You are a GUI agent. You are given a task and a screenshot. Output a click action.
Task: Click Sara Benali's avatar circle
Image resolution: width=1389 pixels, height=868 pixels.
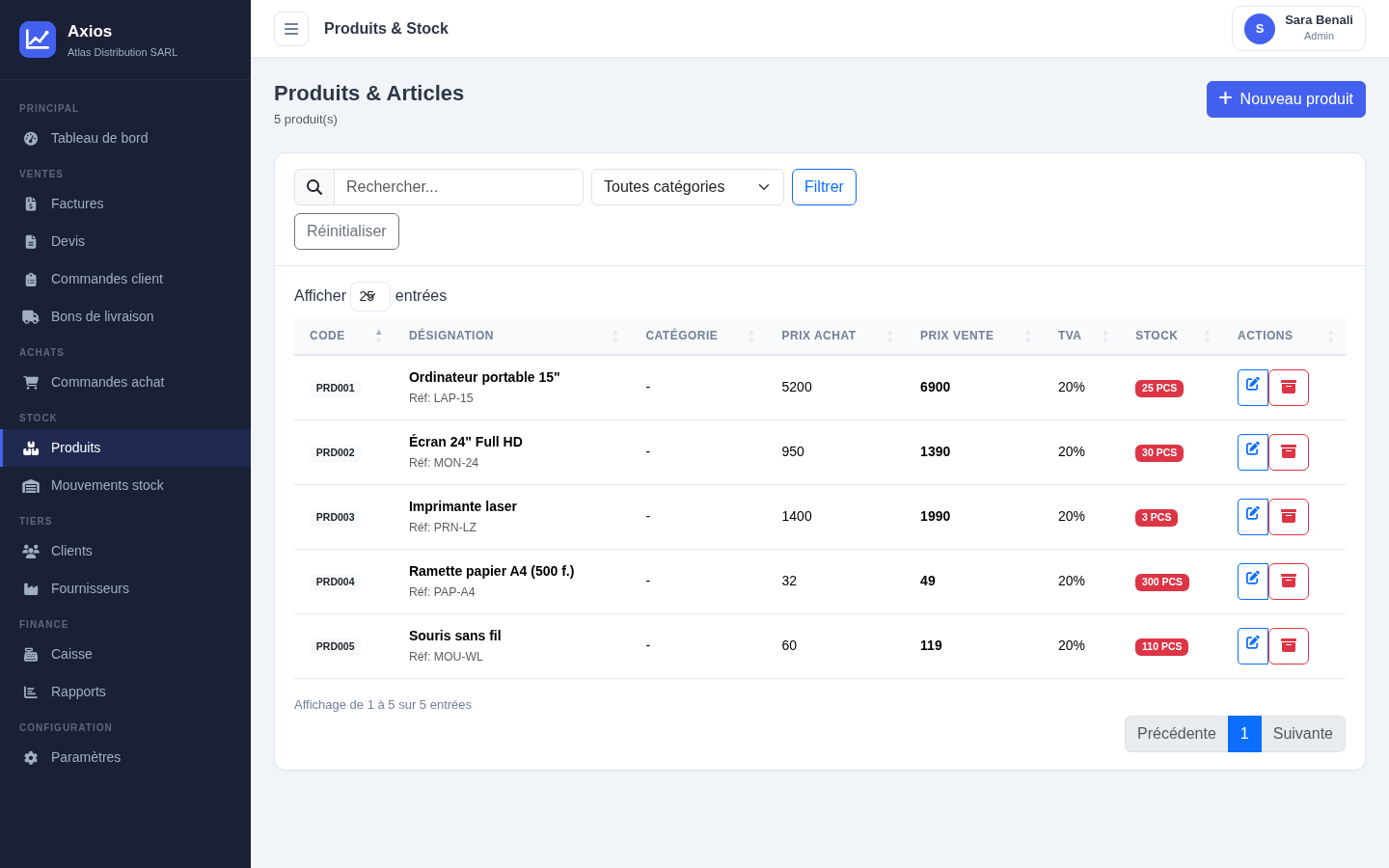point(1260,29)
